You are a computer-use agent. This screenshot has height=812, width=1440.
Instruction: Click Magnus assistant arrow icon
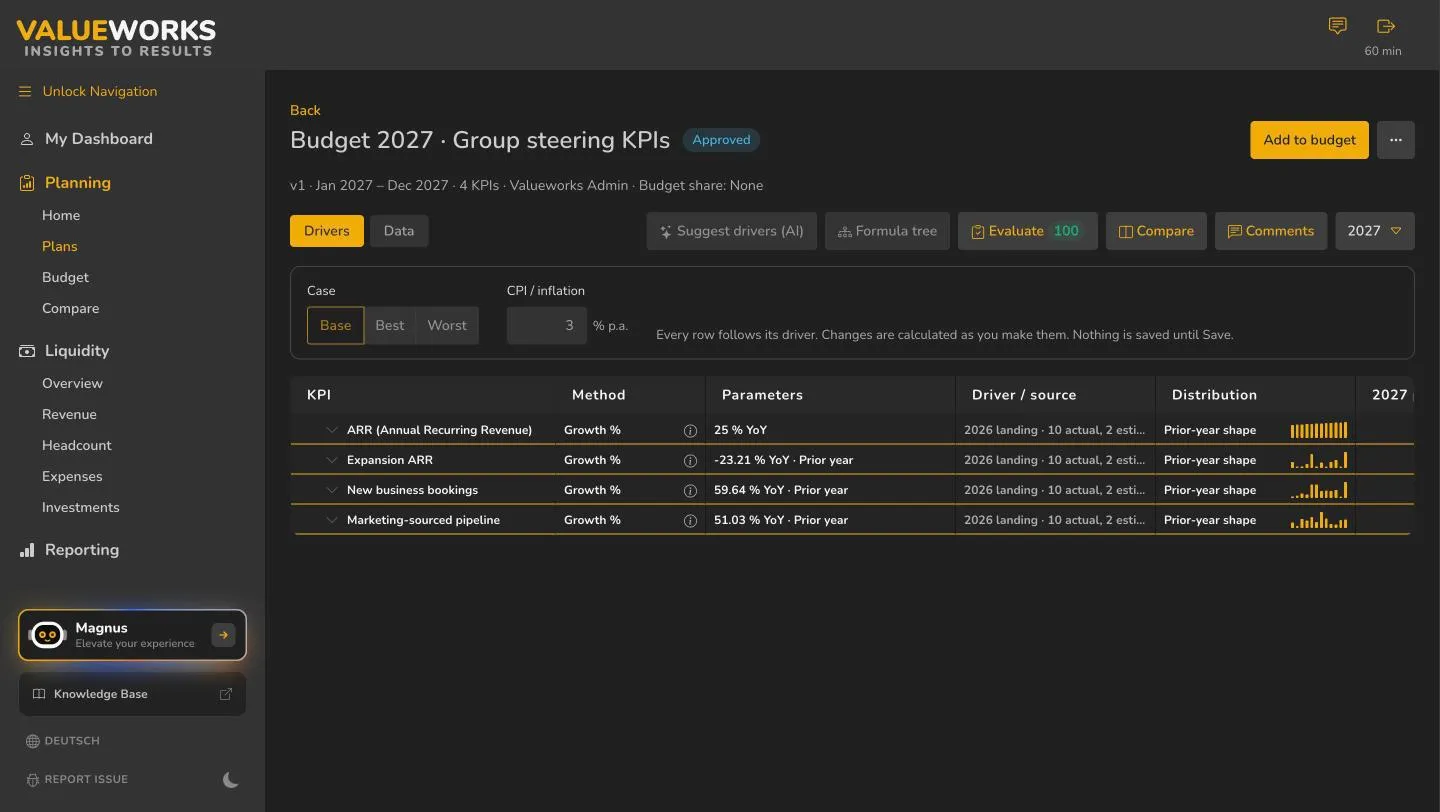click(223, 634)
